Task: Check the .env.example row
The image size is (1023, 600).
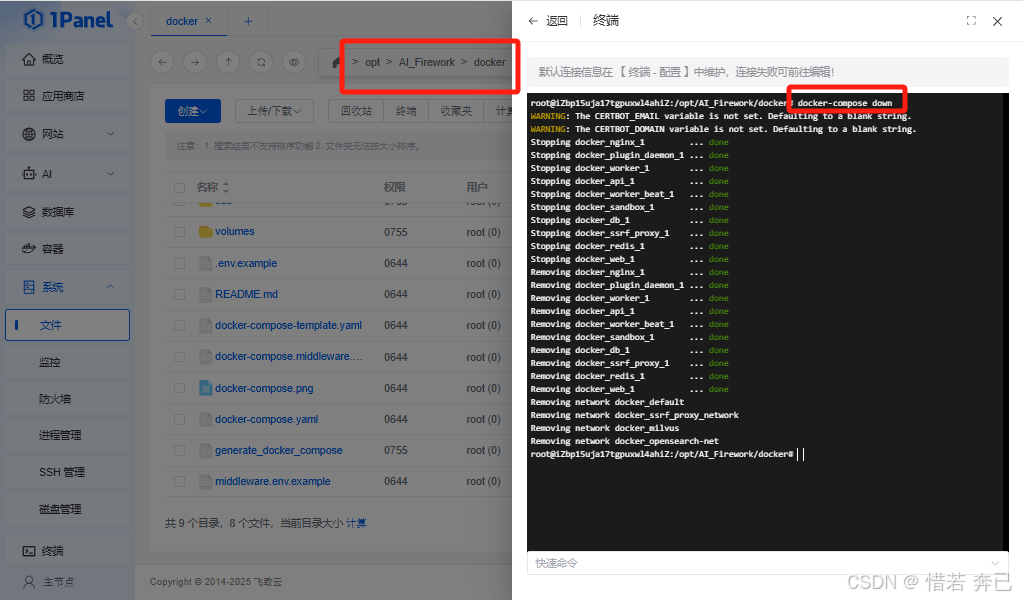Action: [x=179, y=263]
